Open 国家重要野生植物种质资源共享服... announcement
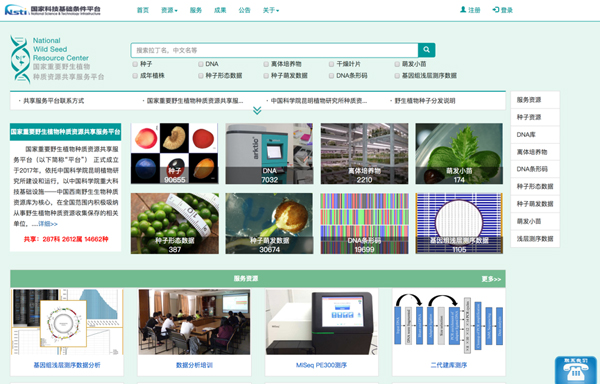Viewport: 600px width, 384px height. [195, 101]
